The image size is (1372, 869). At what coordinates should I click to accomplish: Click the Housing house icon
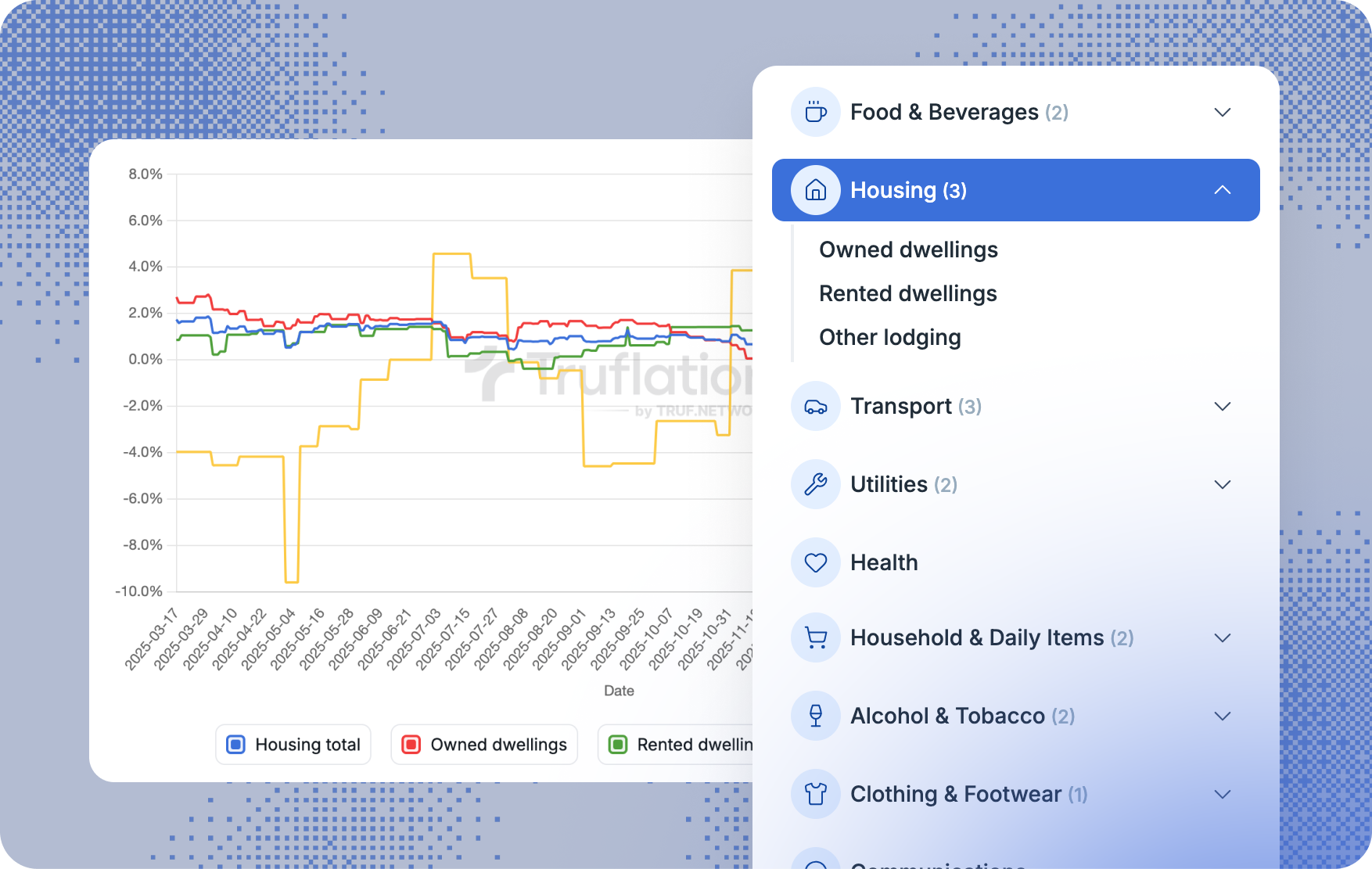(815, 190)
